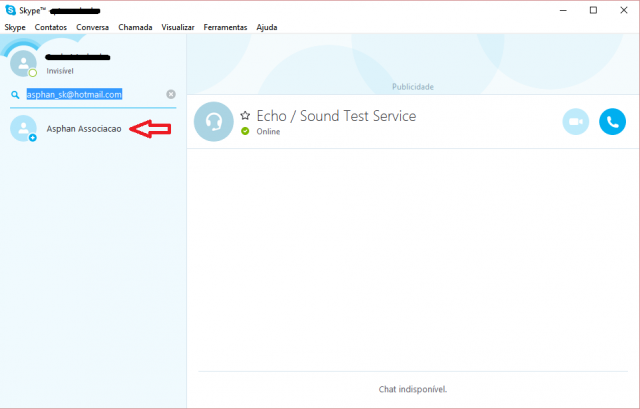Click the Online status text
The width and height of the screenshot is (640, 409).
[268, 131]
